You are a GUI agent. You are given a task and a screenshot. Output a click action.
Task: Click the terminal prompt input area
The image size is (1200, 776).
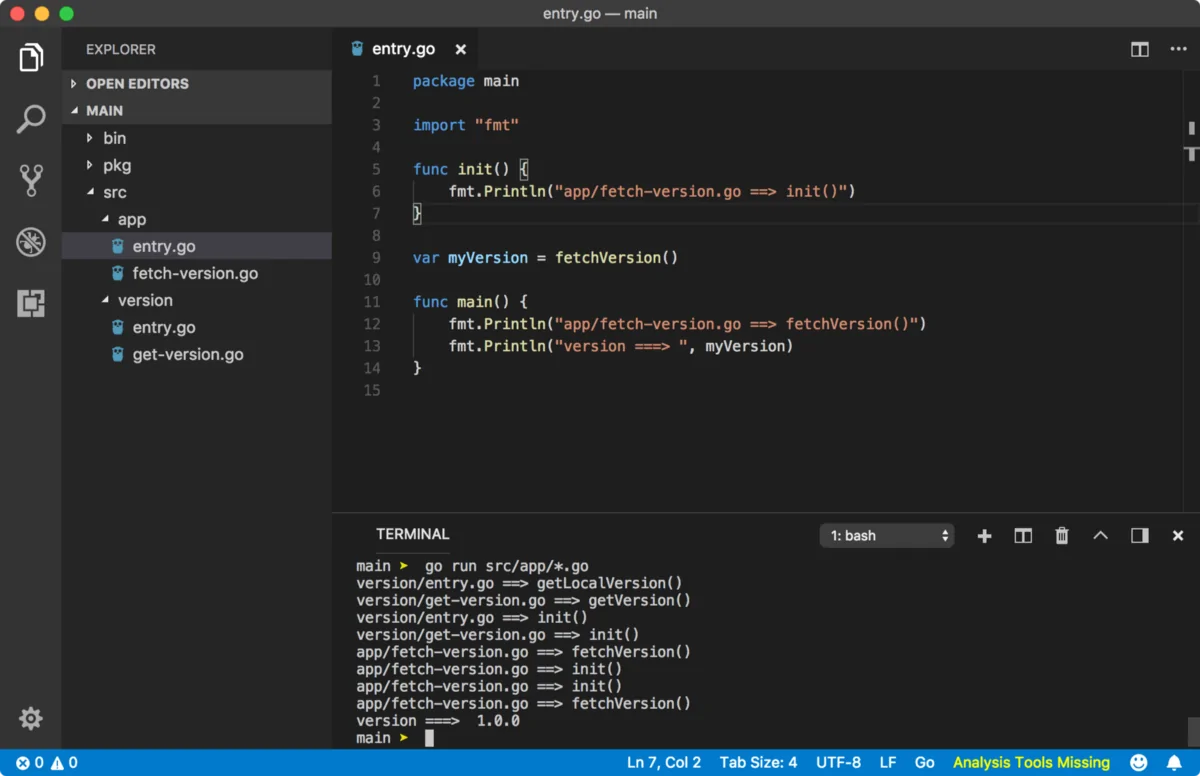tap(430, 738)
